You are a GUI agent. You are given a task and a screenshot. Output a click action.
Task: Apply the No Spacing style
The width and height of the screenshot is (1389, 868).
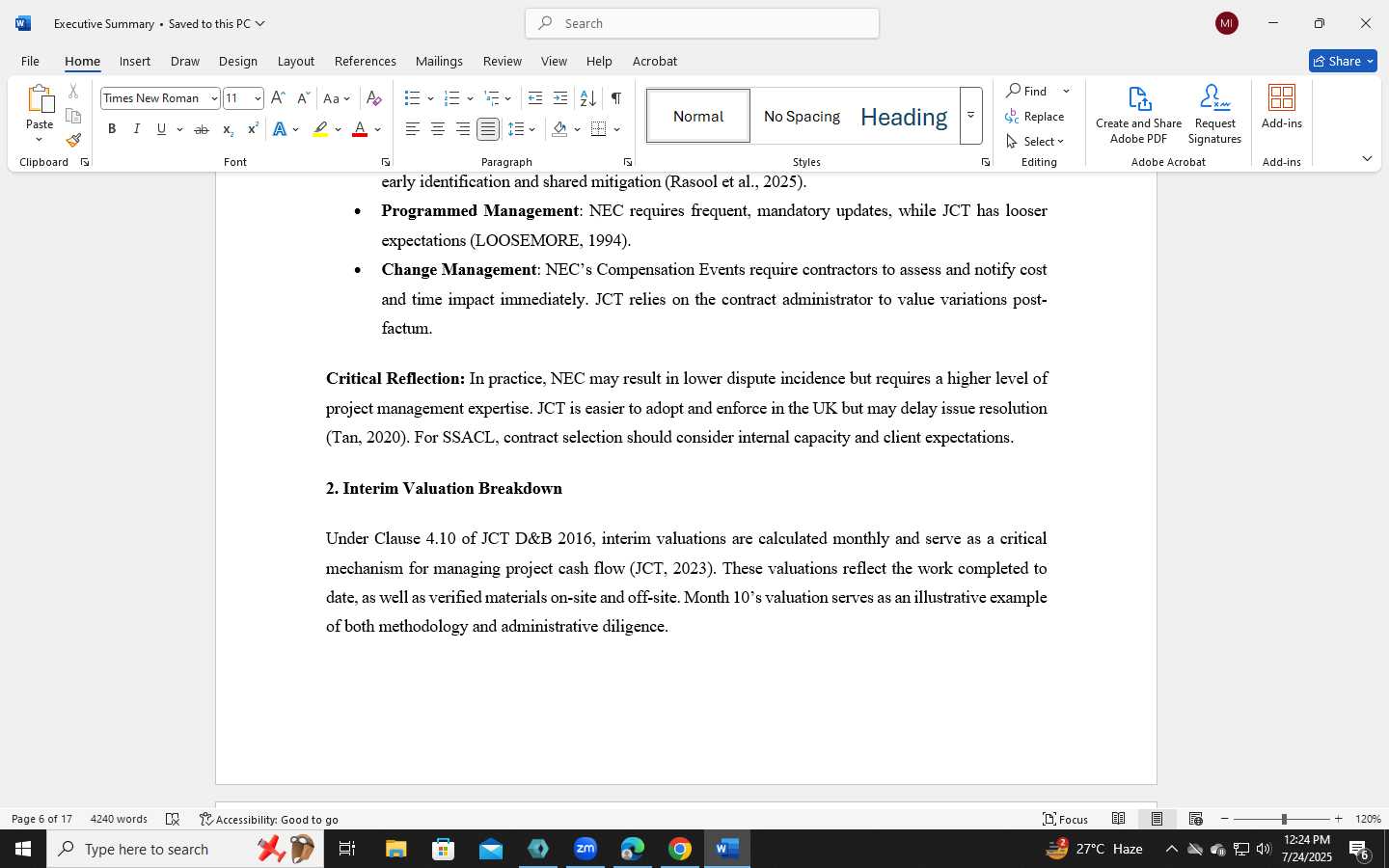point(802,116)
